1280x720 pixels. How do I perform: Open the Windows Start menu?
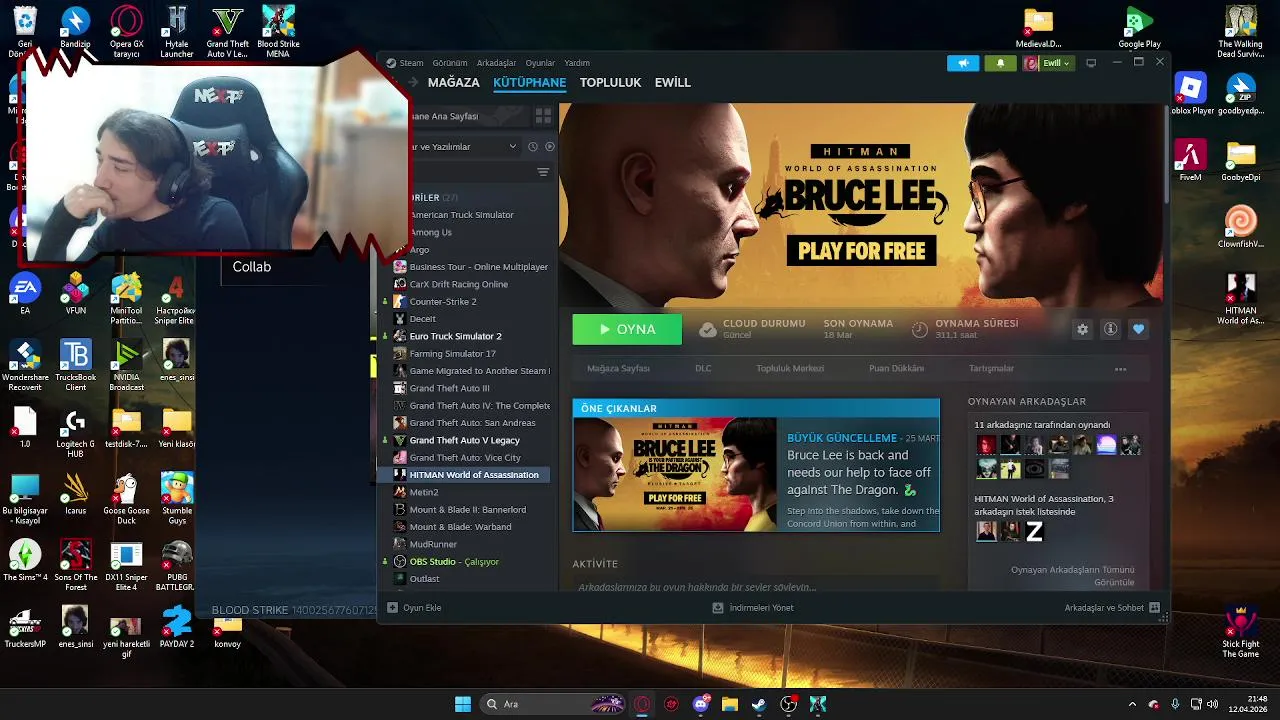(463, 704)
